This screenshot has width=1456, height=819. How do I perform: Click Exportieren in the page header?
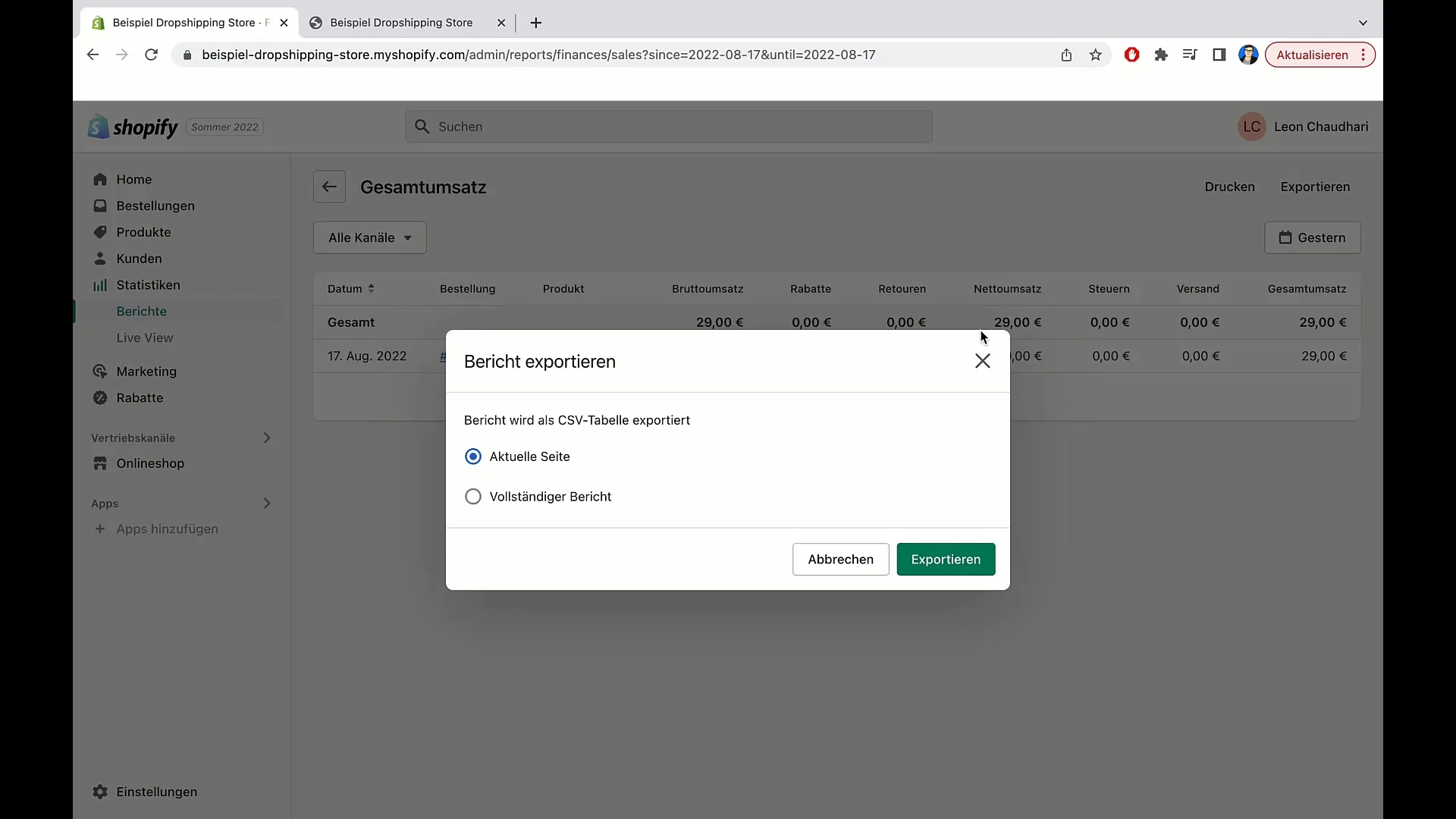coord(1315,187)
